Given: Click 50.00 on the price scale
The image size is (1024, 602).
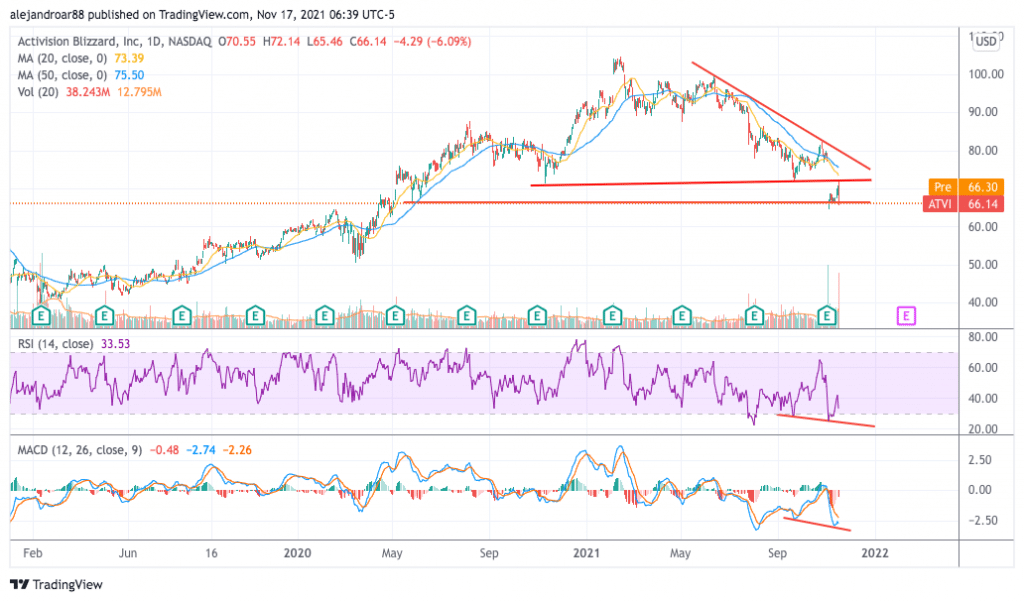Looking at the screenshot, I should click(x=982, y=264).
